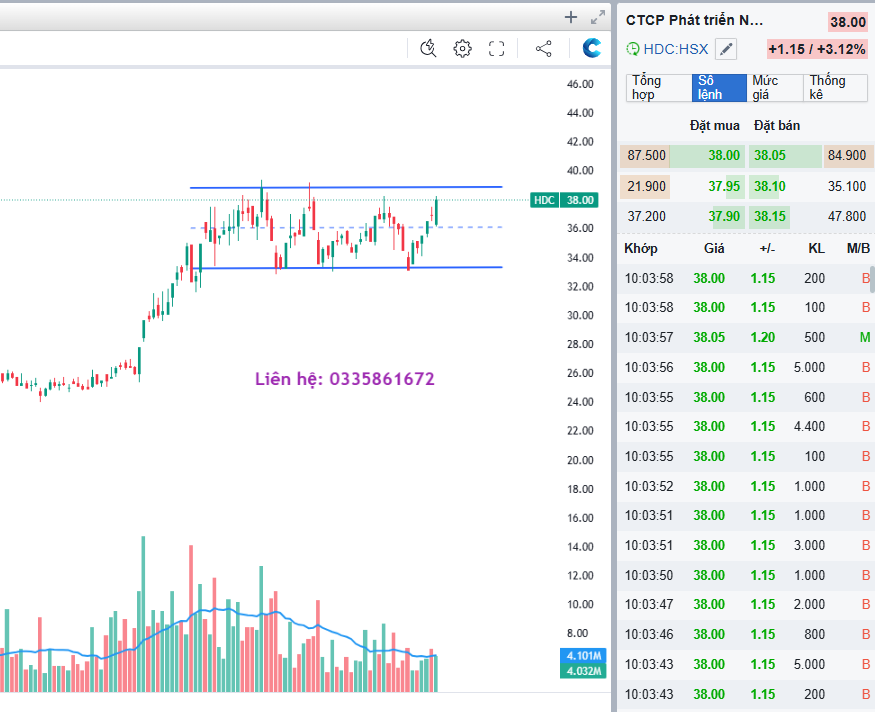The image size is (875, 712).
Task: Click the HDC:HSX ticker link
Action: coord(676,49)
